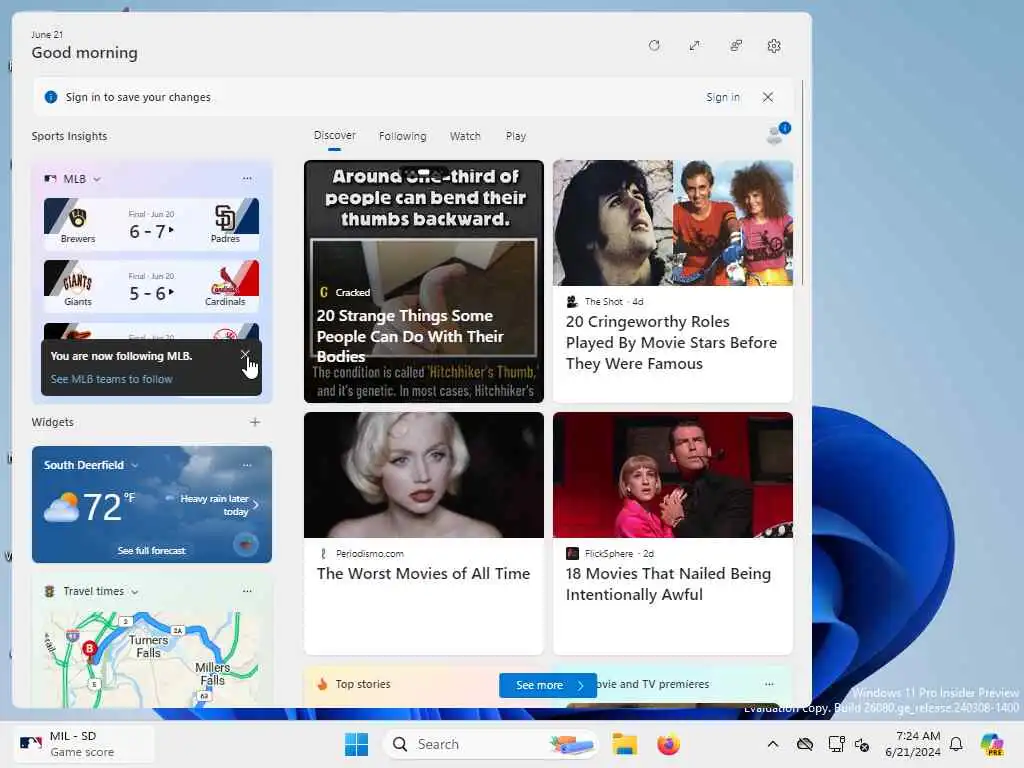1024x768 pixels.
Task: Click the round weather badge icon
Action: click(246, 543)
